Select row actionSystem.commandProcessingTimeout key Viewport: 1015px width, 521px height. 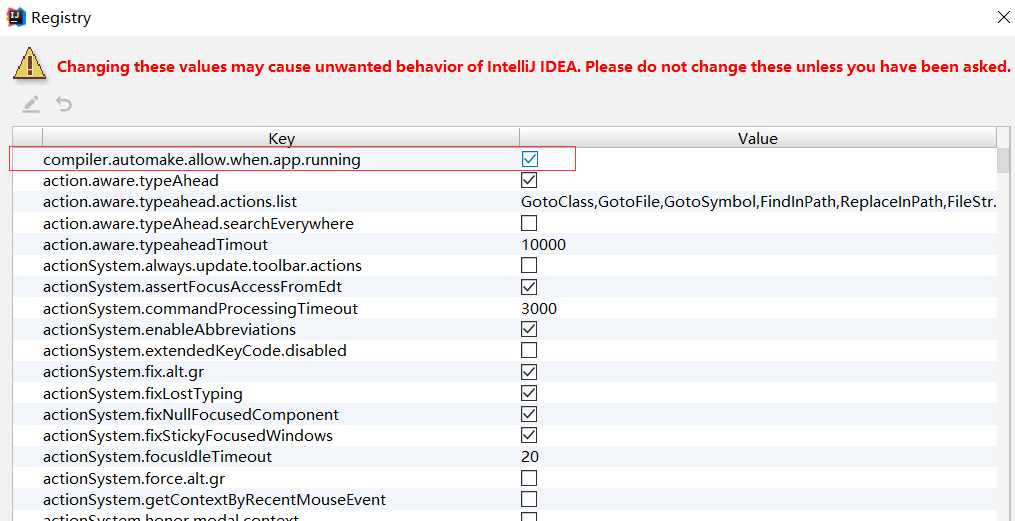coord(200,308)
